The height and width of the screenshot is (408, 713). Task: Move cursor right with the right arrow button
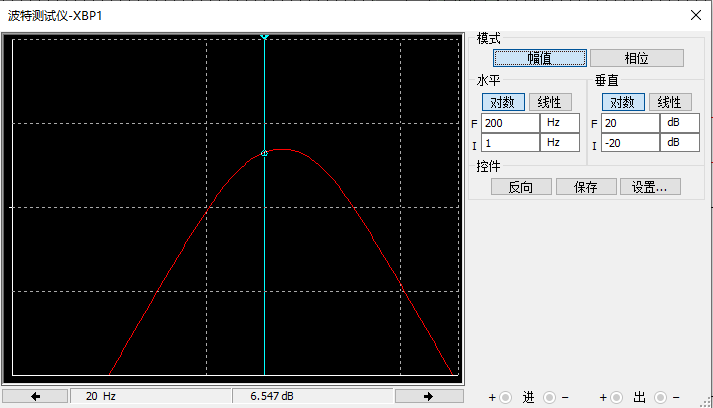[429, 396]
